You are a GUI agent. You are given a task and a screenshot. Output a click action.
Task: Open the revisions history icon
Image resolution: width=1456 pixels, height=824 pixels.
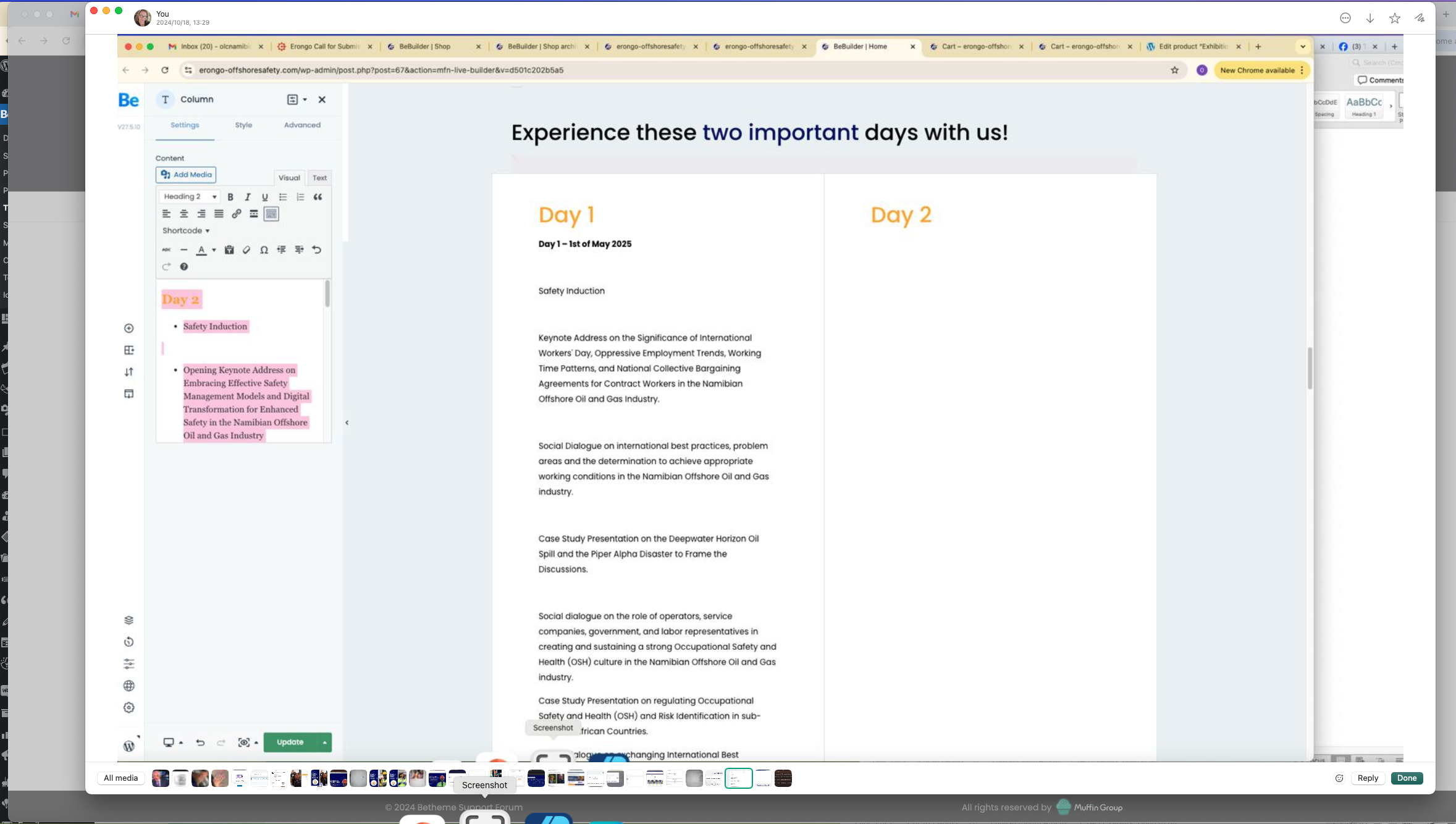tap(128, 642)
